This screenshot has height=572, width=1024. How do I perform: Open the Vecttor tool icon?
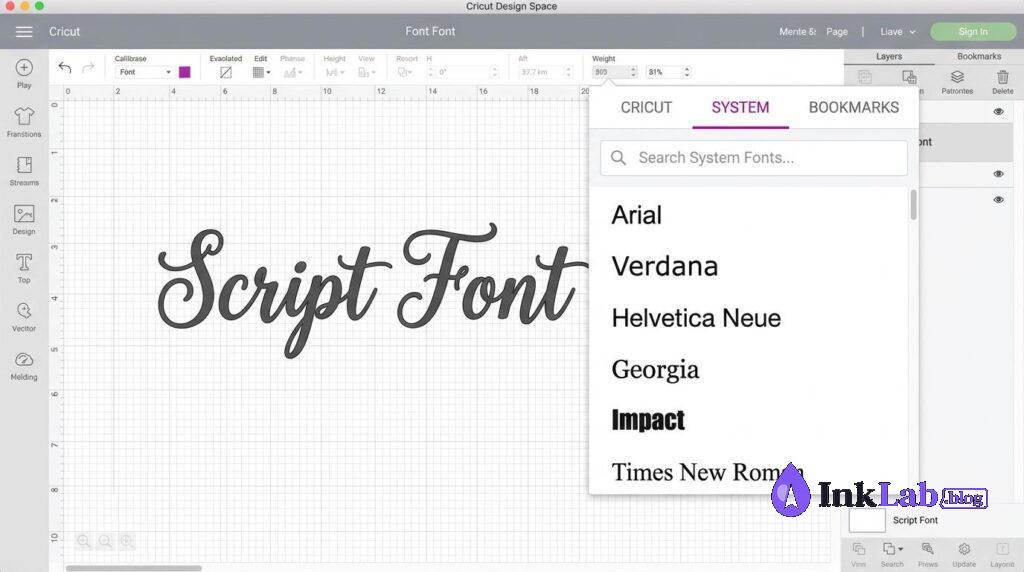tap(24, 311)
